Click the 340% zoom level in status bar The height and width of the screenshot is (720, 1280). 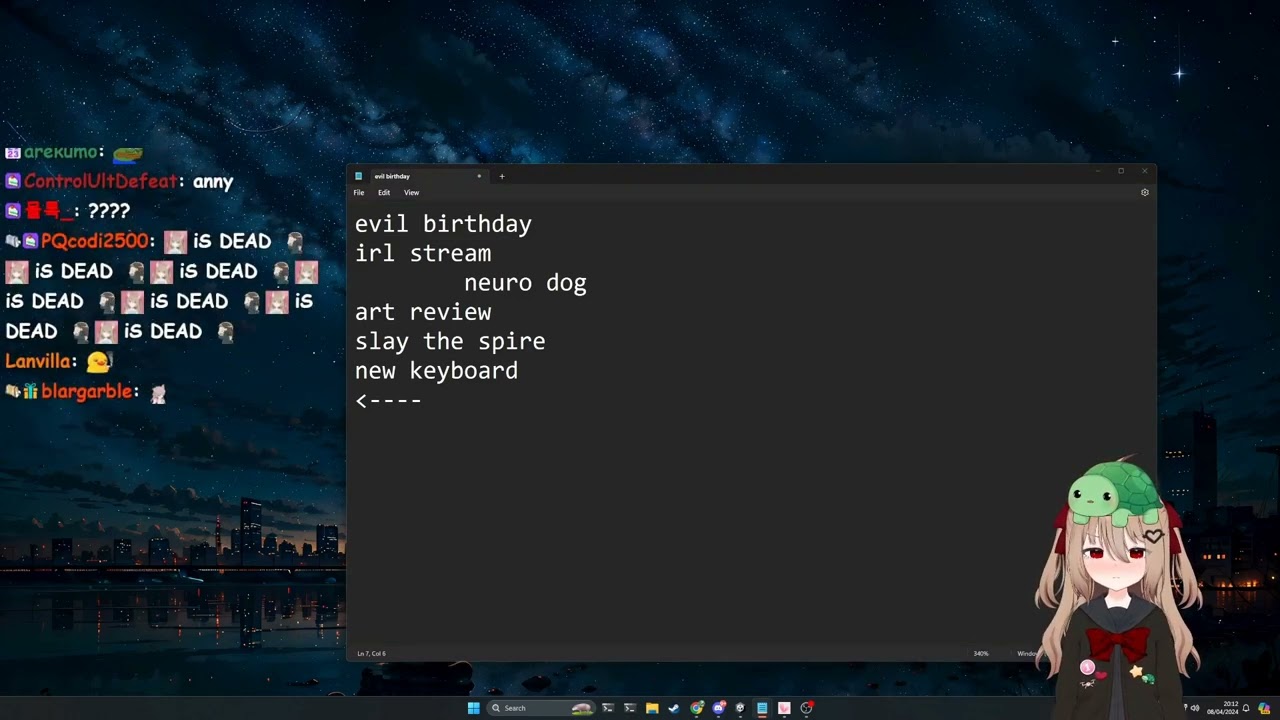tap(981, 654)
